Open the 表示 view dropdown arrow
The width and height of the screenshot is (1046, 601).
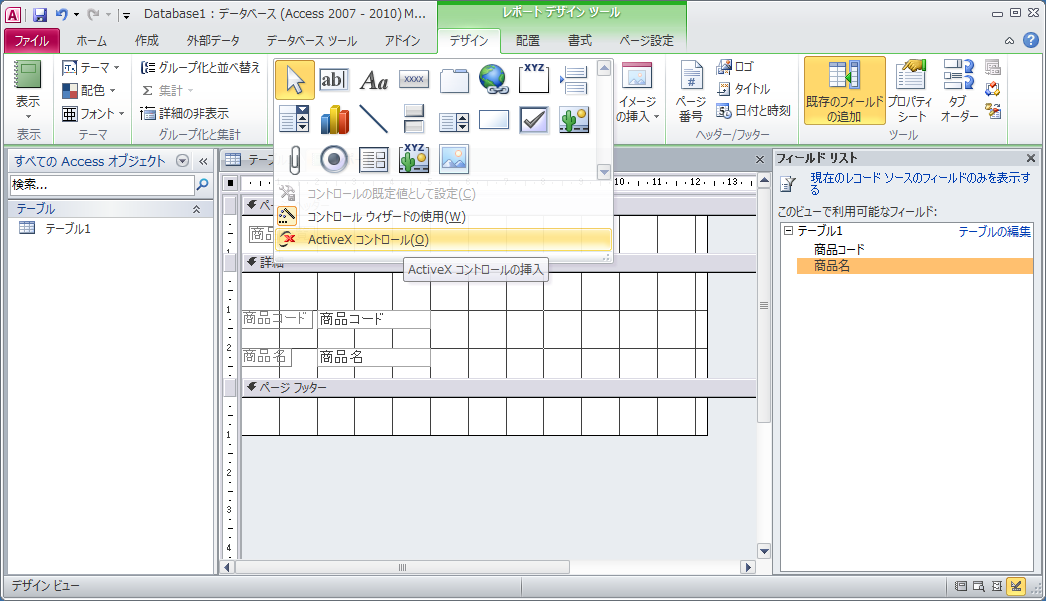click(x=28, y=115)
